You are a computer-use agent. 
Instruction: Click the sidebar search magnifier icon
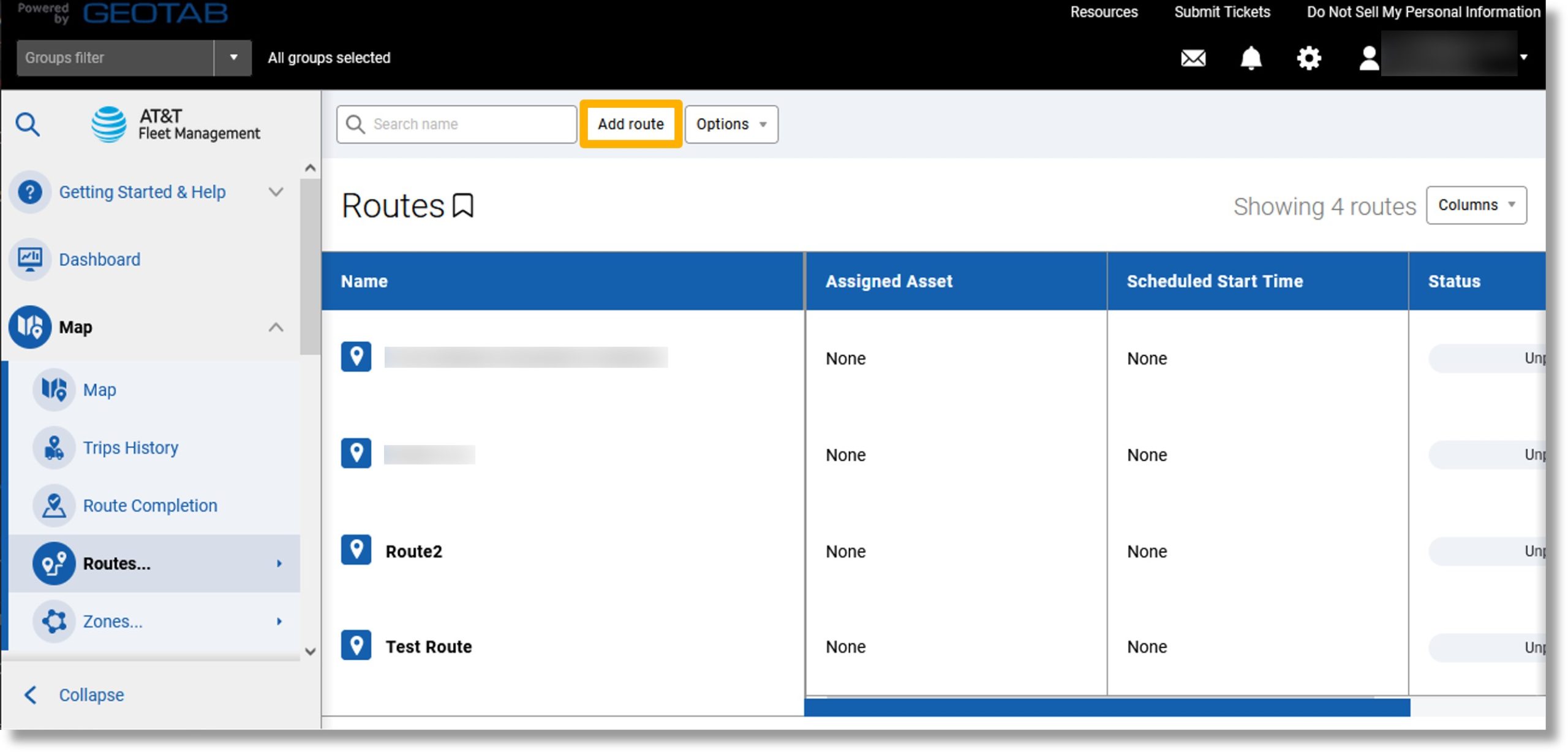pos(28,124)
